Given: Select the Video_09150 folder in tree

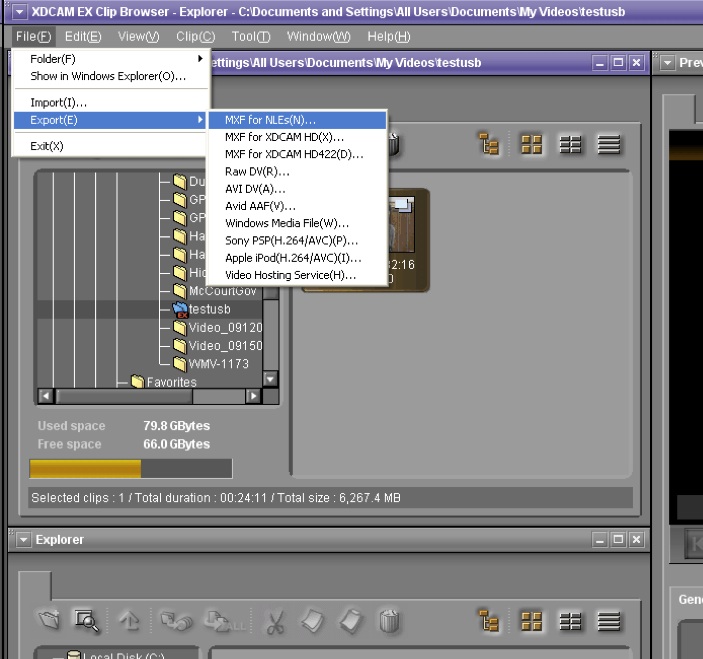Looking at the screenshot, I should pos(217,346).
